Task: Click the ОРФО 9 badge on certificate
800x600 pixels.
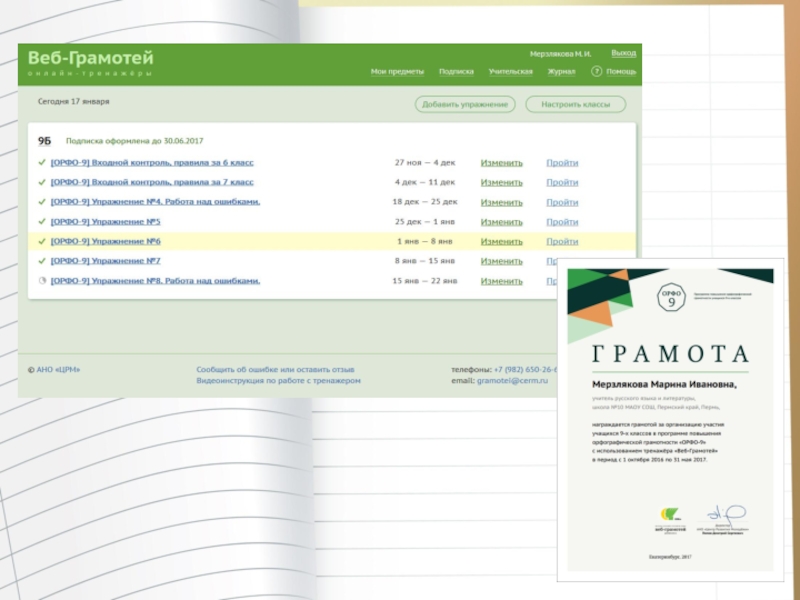Action: [671, 296]
